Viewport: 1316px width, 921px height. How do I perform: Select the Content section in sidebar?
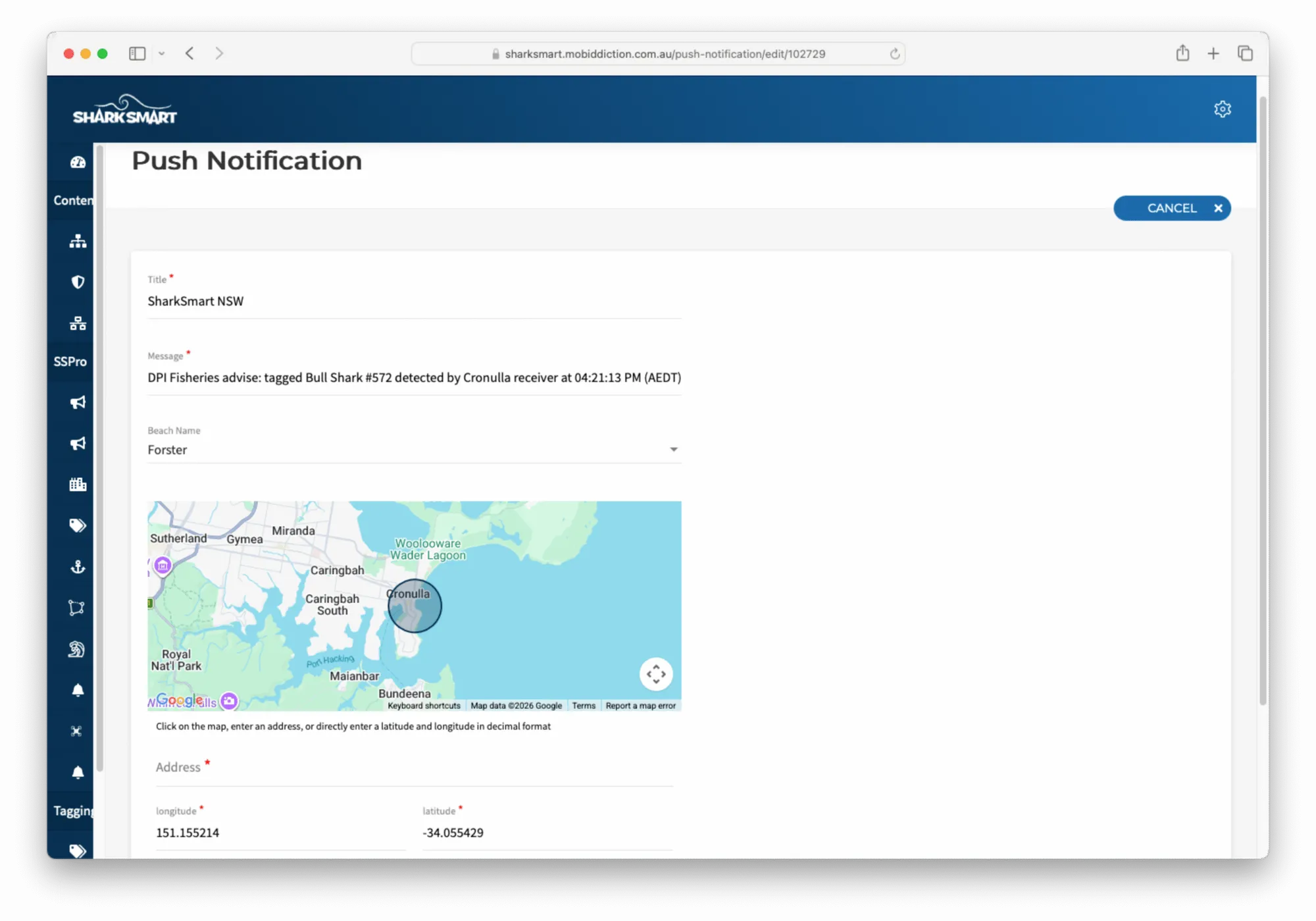[x=72, y=200]
